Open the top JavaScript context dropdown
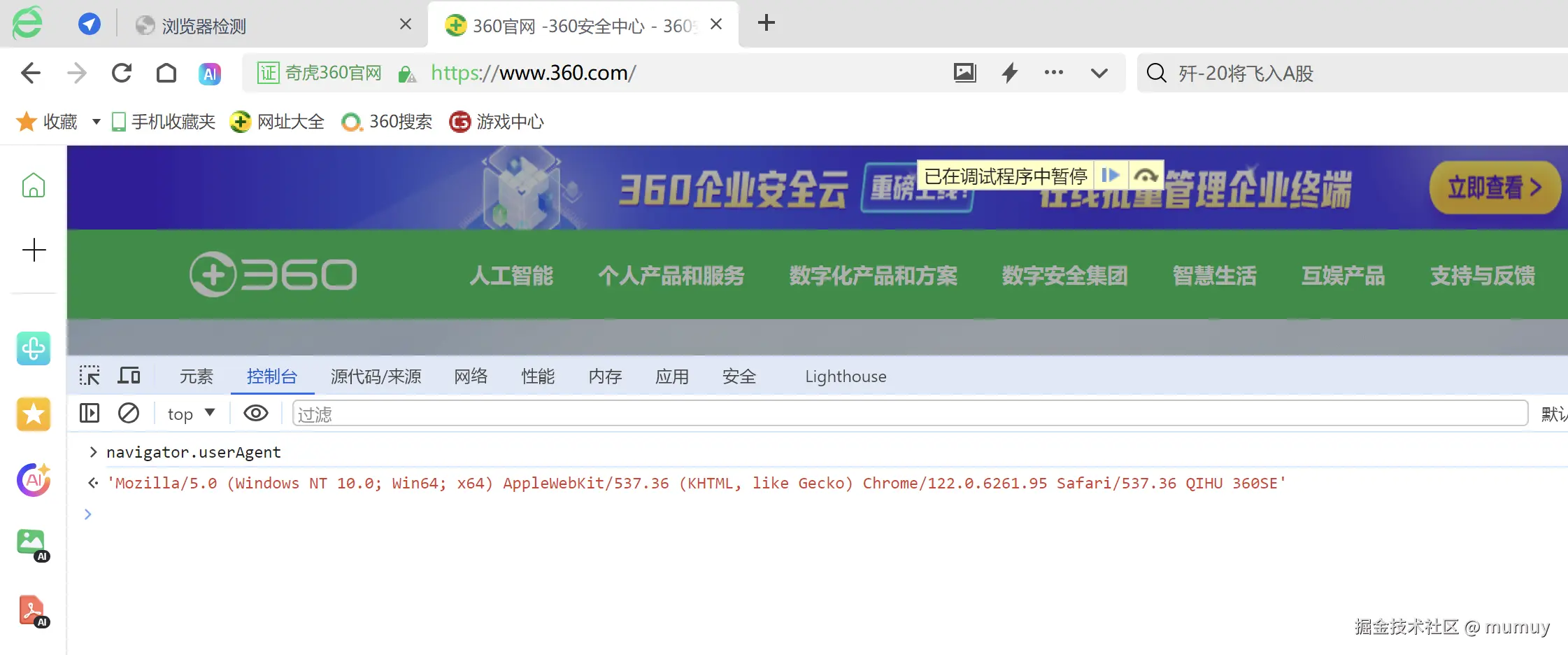 191,414
